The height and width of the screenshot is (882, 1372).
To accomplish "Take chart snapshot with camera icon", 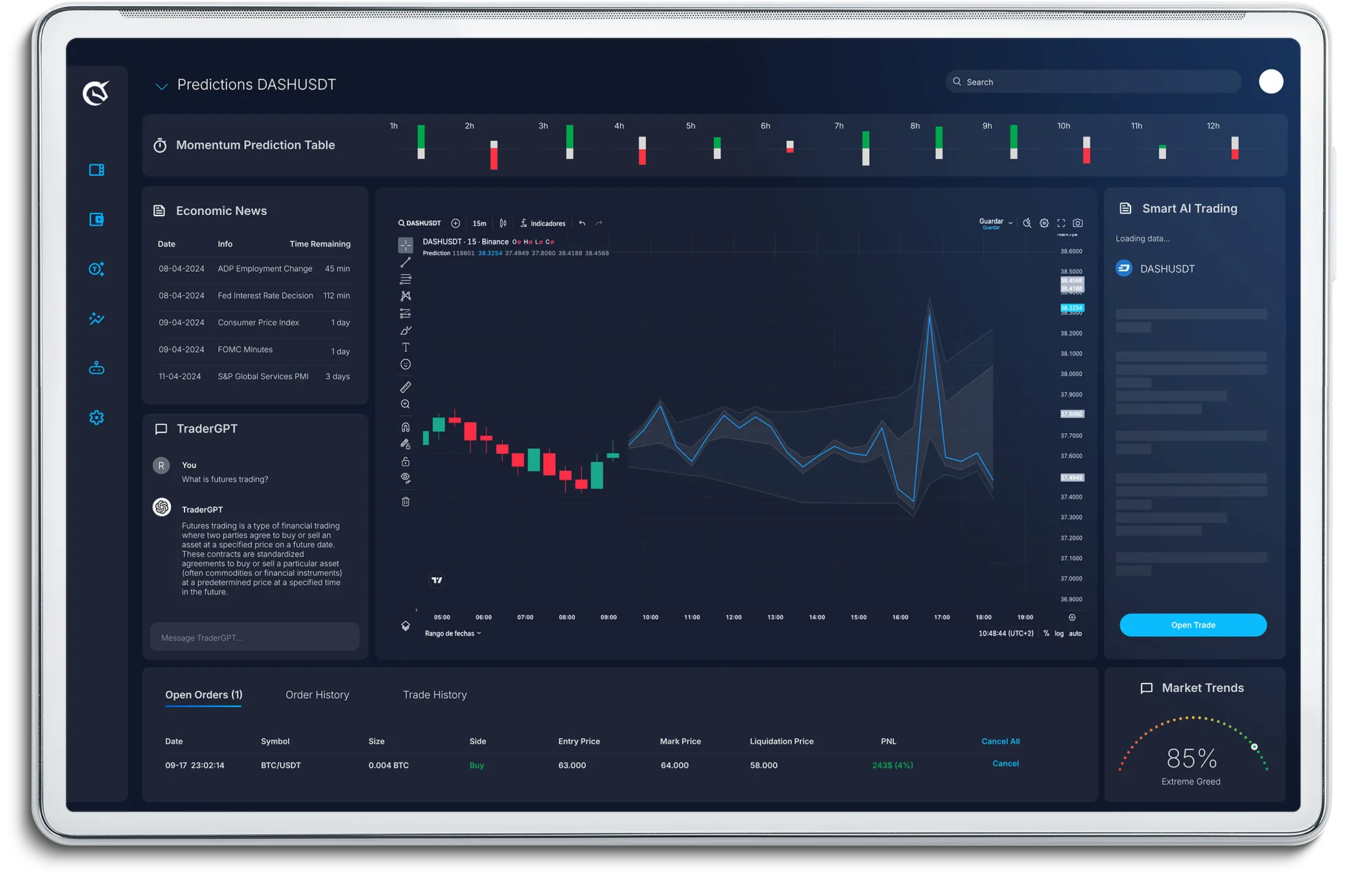I will click(1078, 223).
